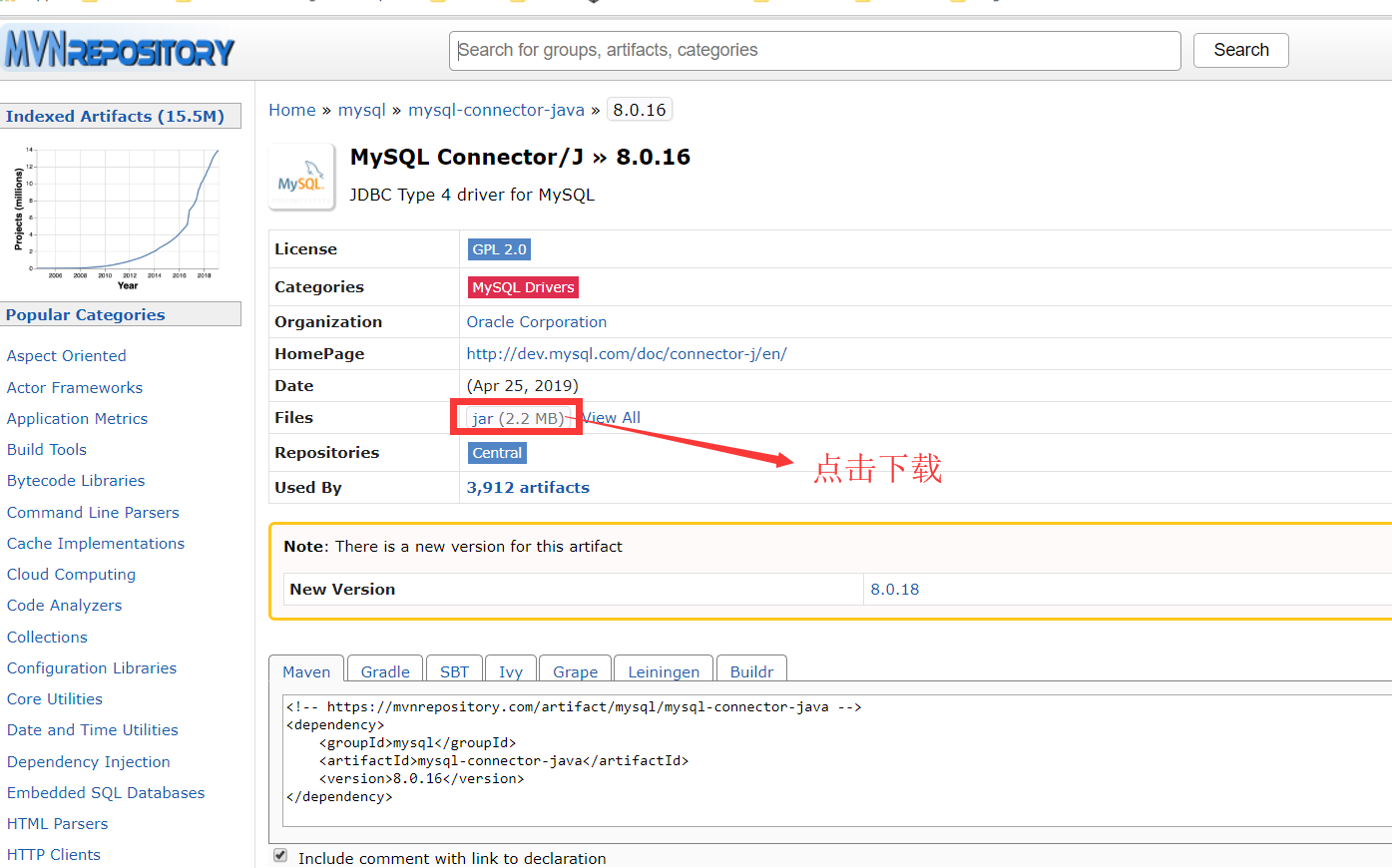Click the Search button
Image resolution: width=1392 pixels, height=868 pixels.
click(1240, 50)
